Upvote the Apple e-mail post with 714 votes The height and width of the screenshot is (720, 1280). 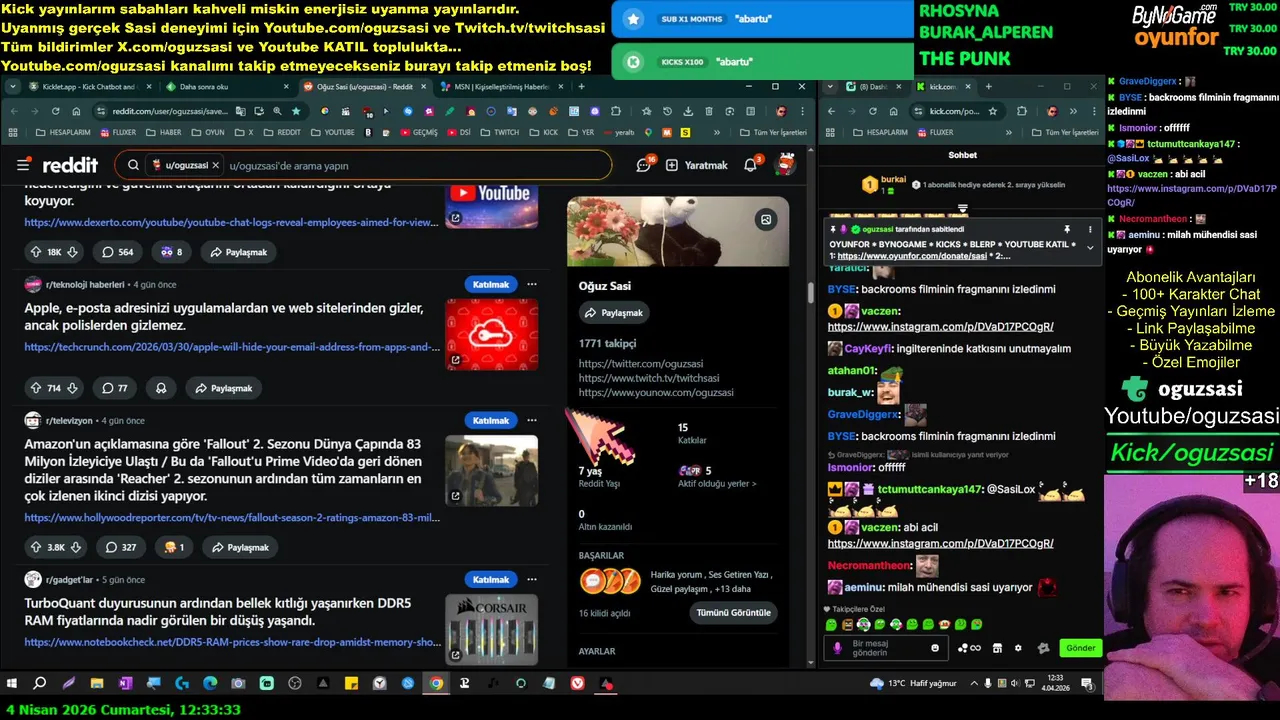[x=36, y=388]
